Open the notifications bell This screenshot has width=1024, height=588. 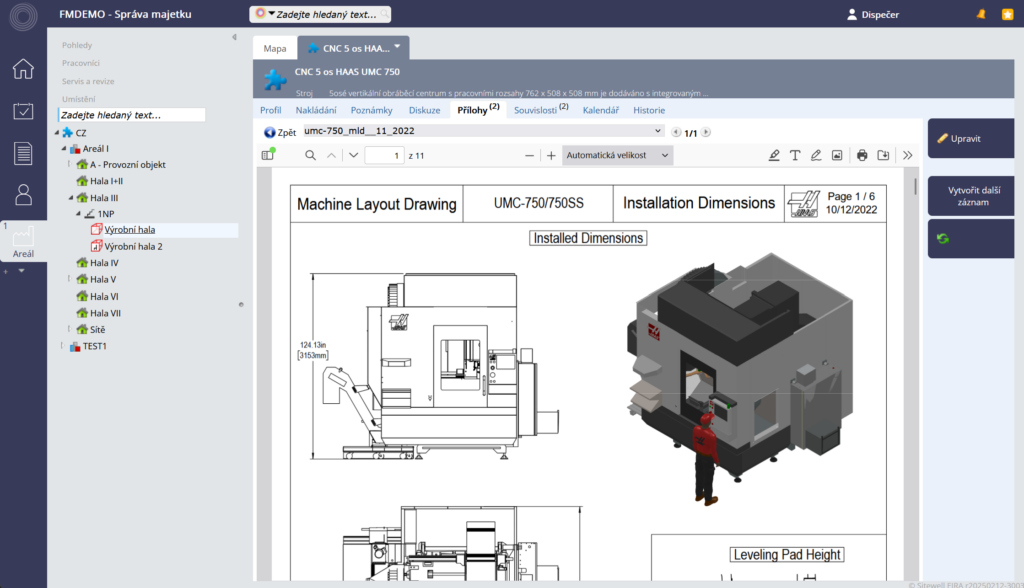point(981,14)
